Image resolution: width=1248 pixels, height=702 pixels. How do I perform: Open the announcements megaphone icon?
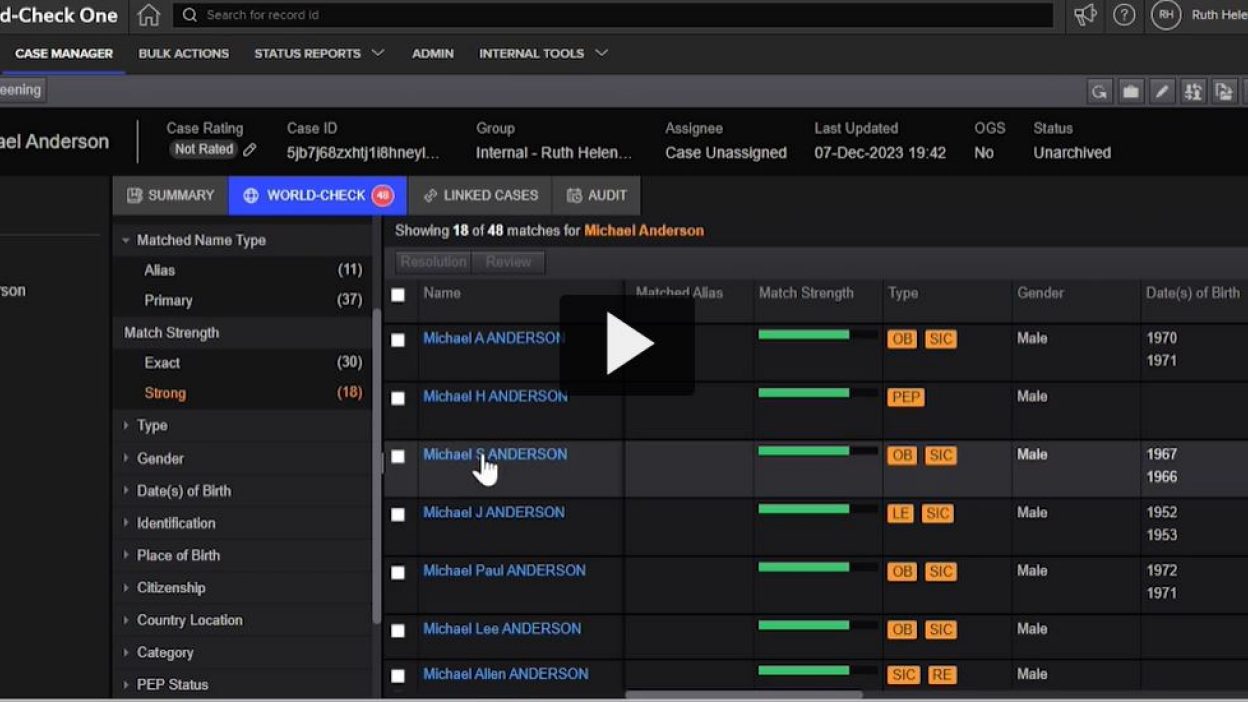click(x=1085, y=15)
